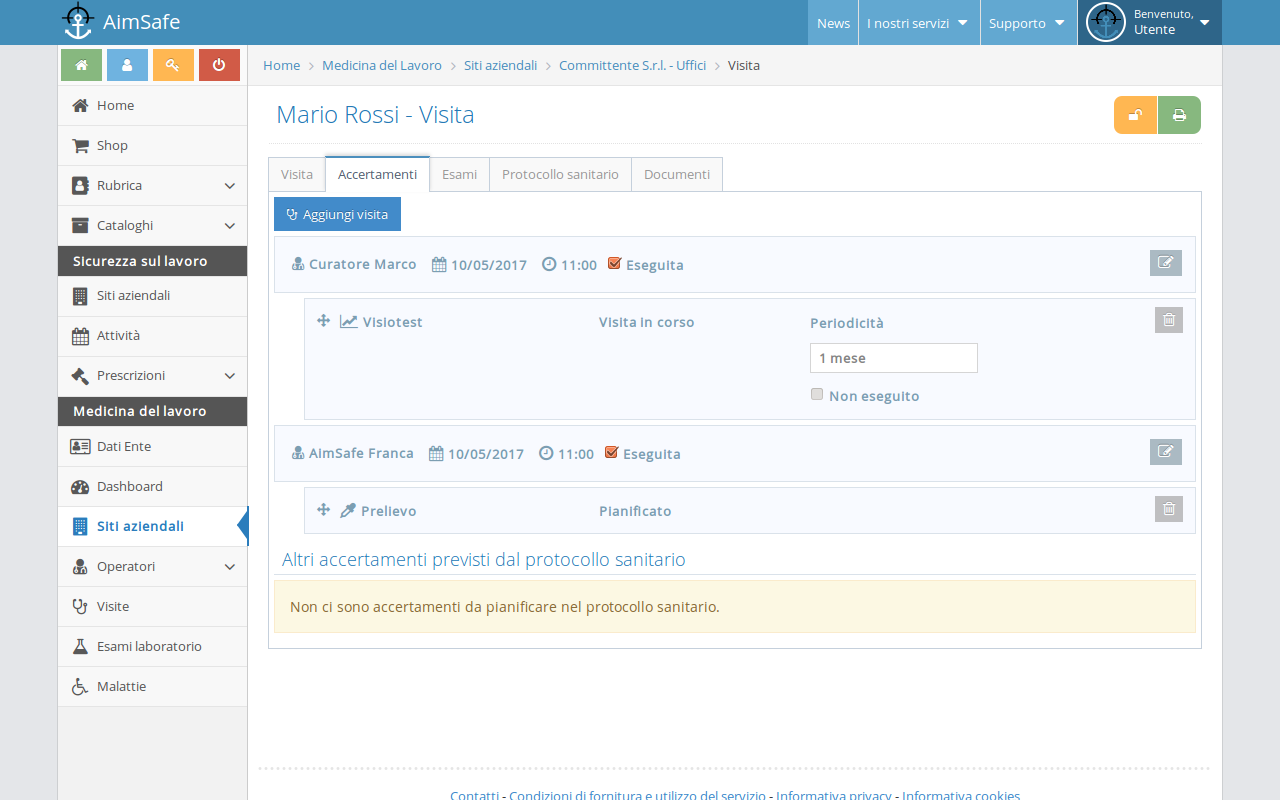Expand the Prescrizioni sidebar menu

point(152,376)
